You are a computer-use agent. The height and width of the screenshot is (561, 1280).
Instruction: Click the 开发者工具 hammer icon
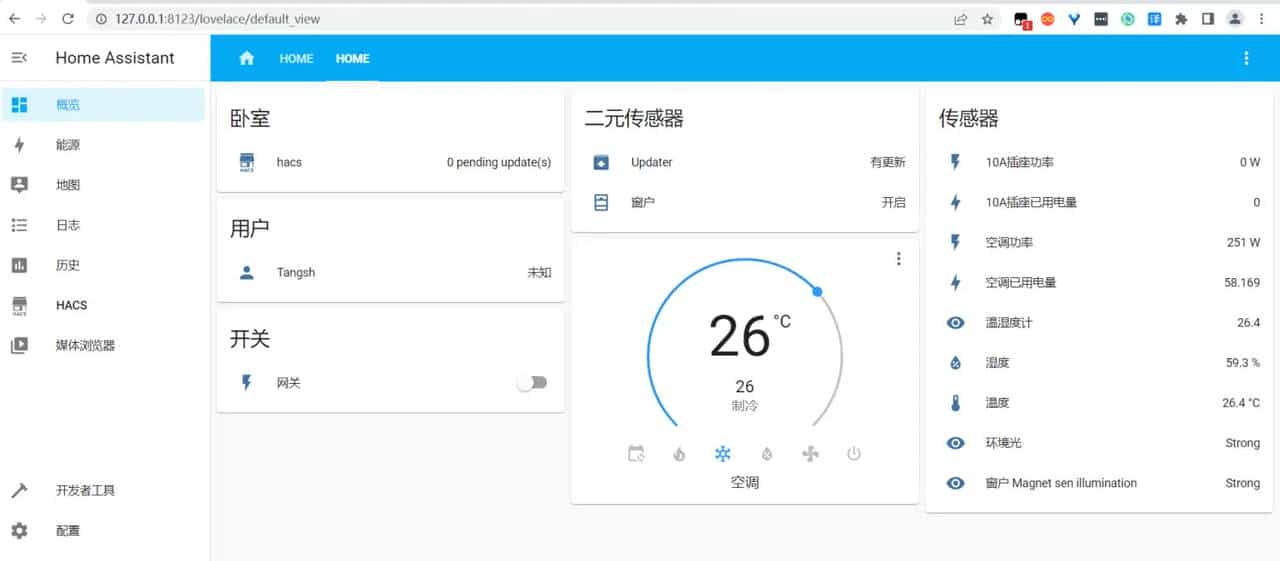tap(19, 490)
